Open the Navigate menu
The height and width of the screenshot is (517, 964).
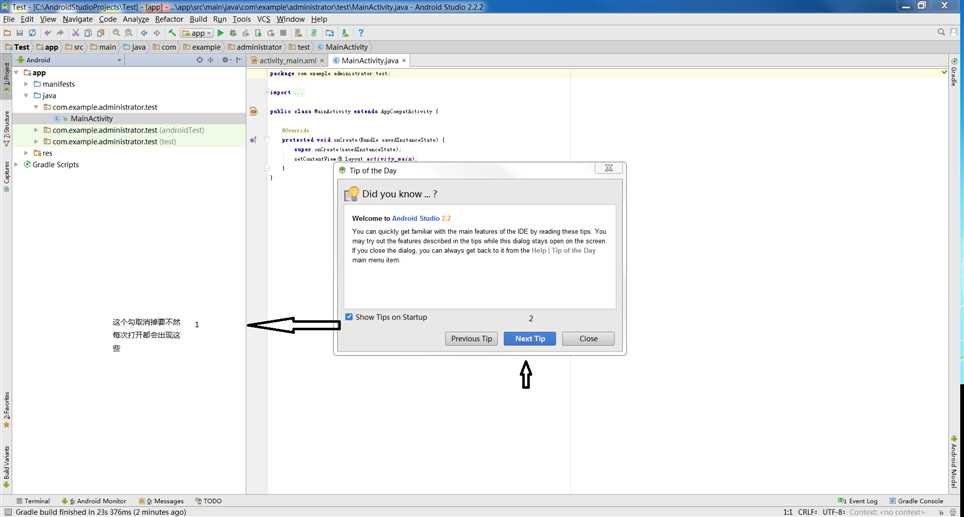tap(77, 19)
